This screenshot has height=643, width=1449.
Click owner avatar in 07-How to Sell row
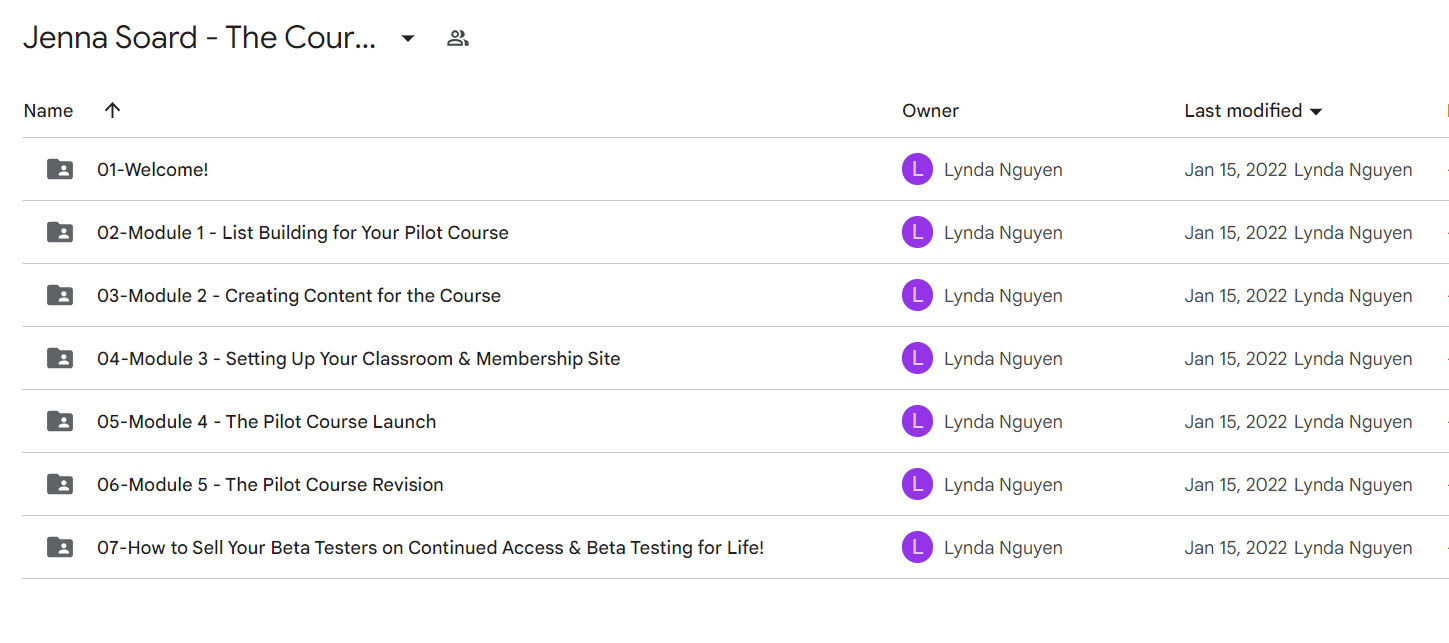tap(917, 547)
